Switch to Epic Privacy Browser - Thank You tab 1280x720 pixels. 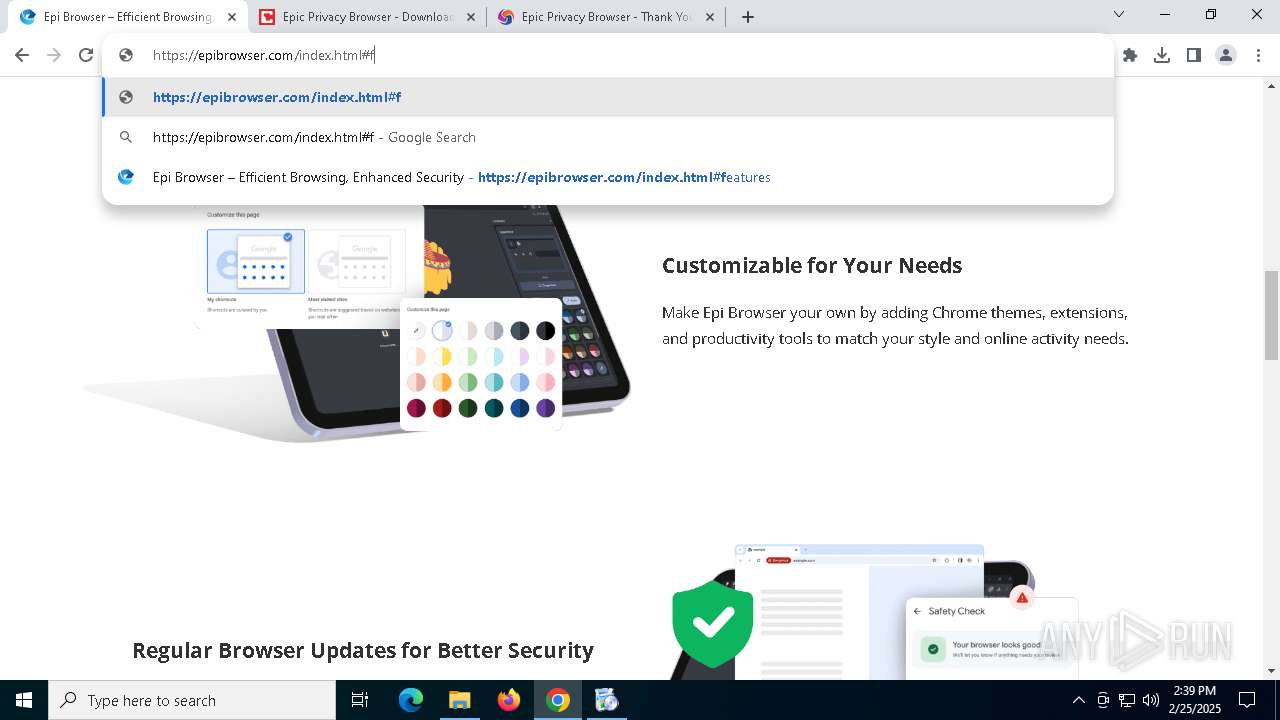[x=606, y=17]
